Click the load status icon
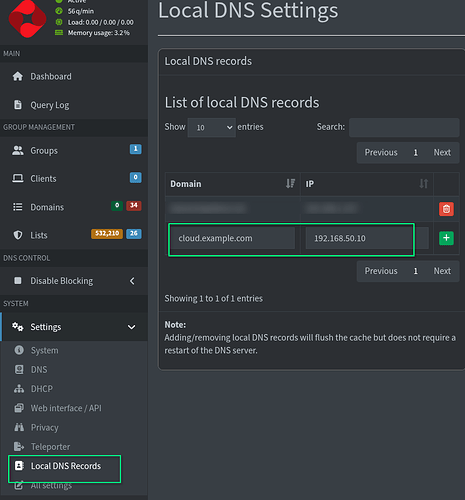 (x=59, y=22)
